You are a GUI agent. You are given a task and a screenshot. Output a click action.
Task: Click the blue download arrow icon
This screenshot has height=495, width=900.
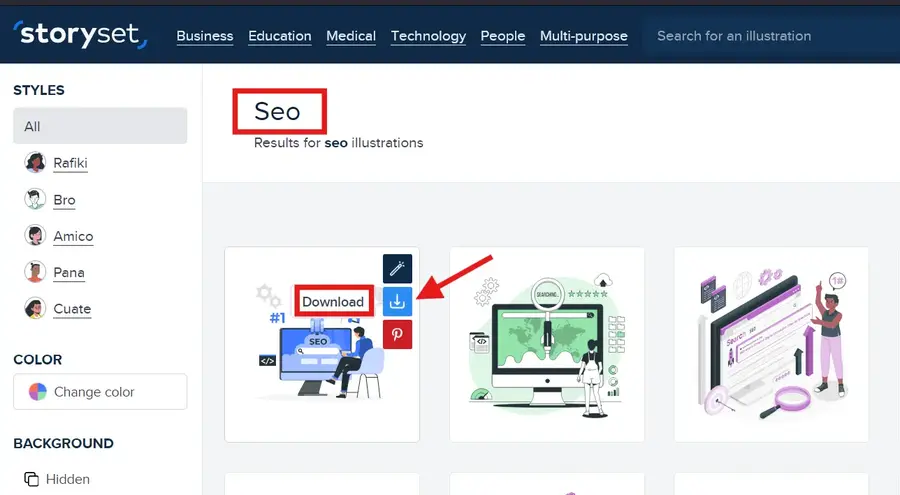(x=397, y=301)
